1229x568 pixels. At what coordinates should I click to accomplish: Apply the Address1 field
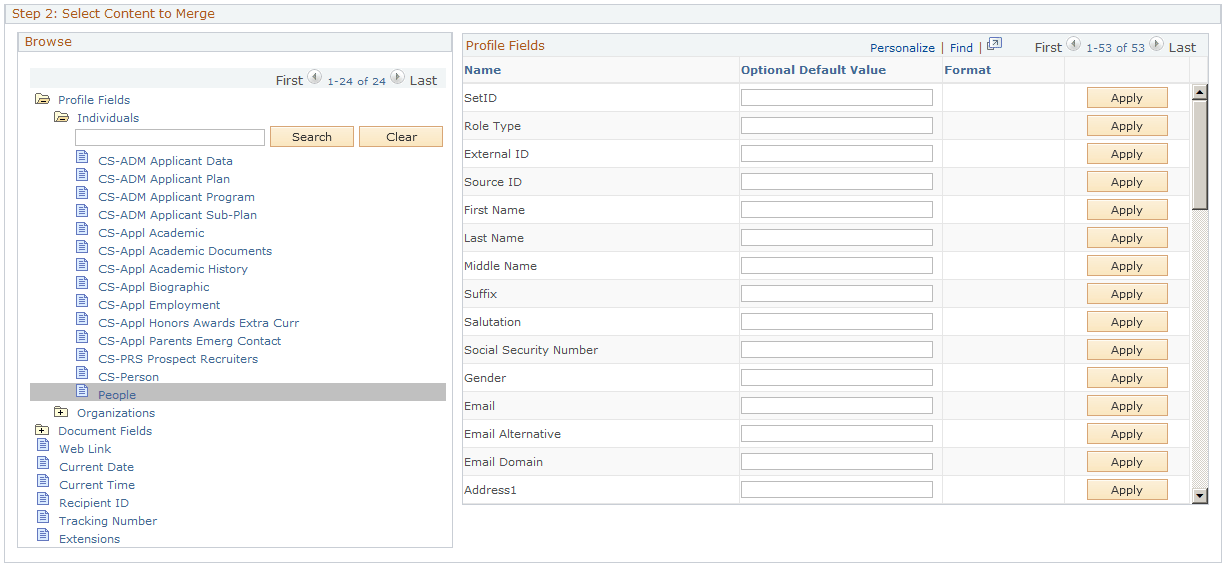[1127, 490]
